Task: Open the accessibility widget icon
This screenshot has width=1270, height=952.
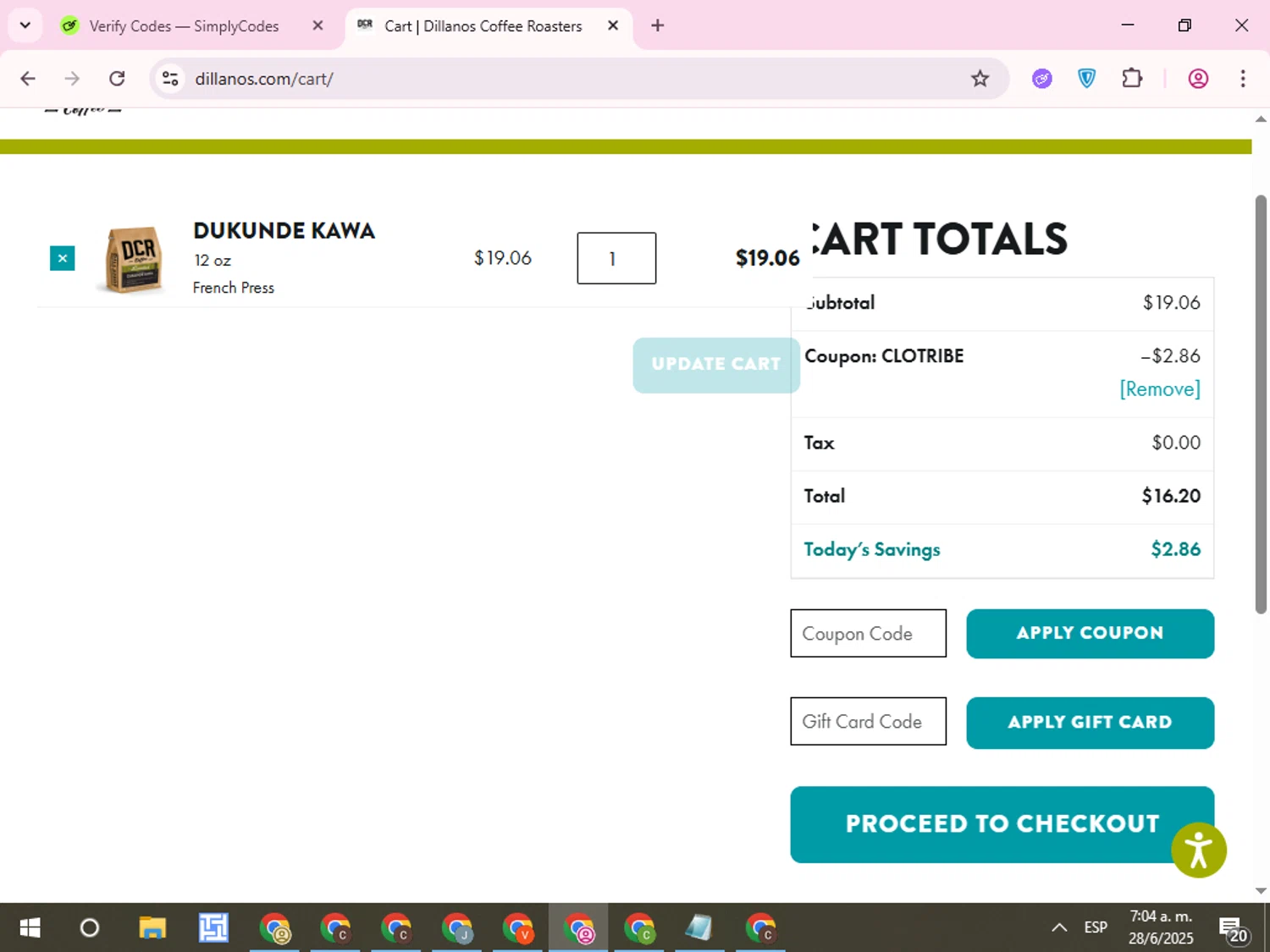Action: [1199, 850]
